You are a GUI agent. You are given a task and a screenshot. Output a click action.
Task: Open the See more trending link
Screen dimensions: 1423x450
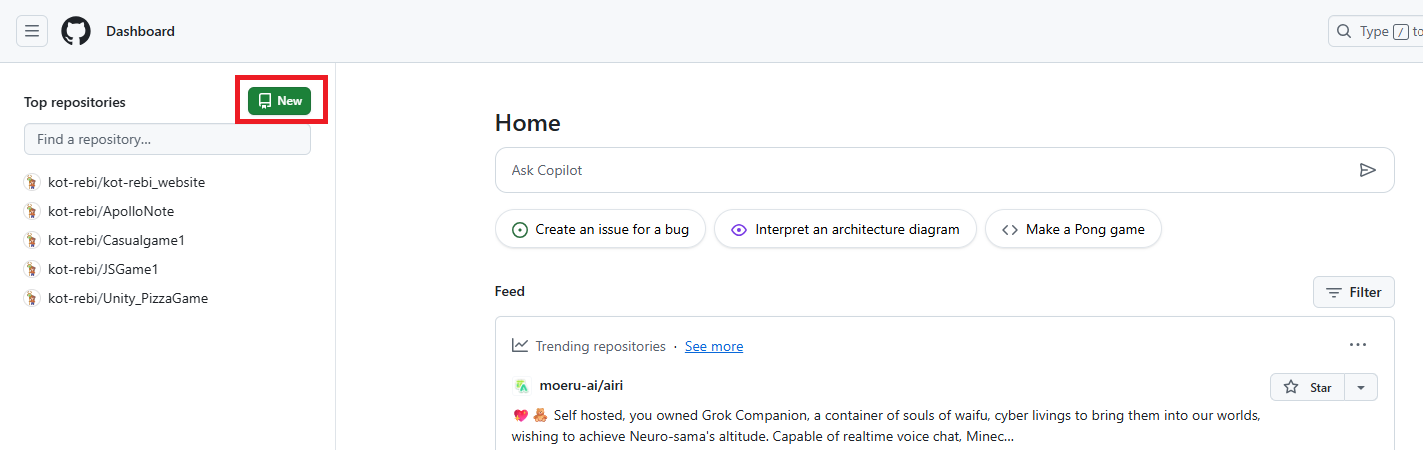tap(714, 346)
